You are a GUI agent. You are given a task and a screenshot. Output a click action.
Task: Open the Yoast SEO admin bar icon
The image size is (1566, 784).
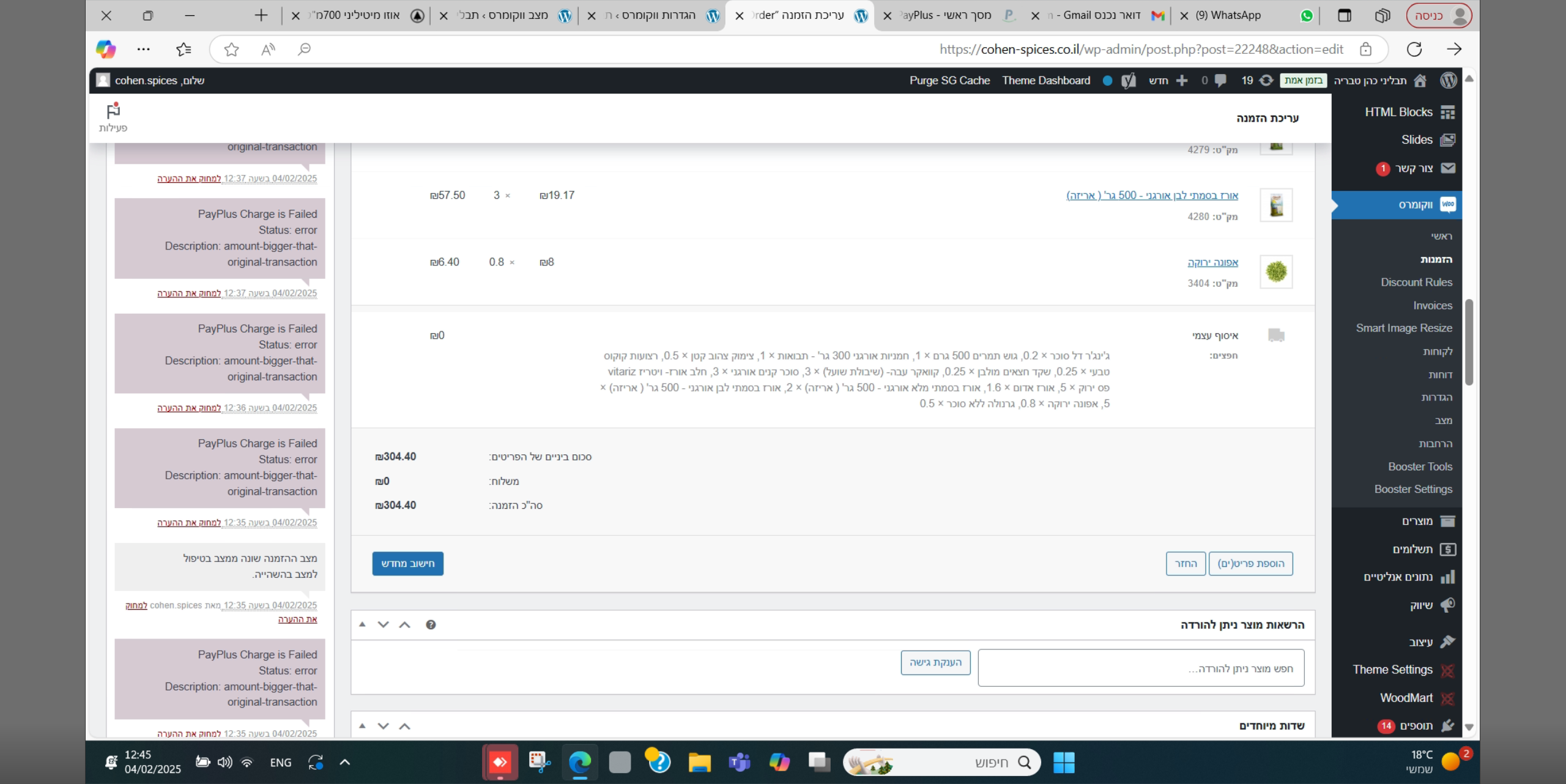pos(1129,81)
